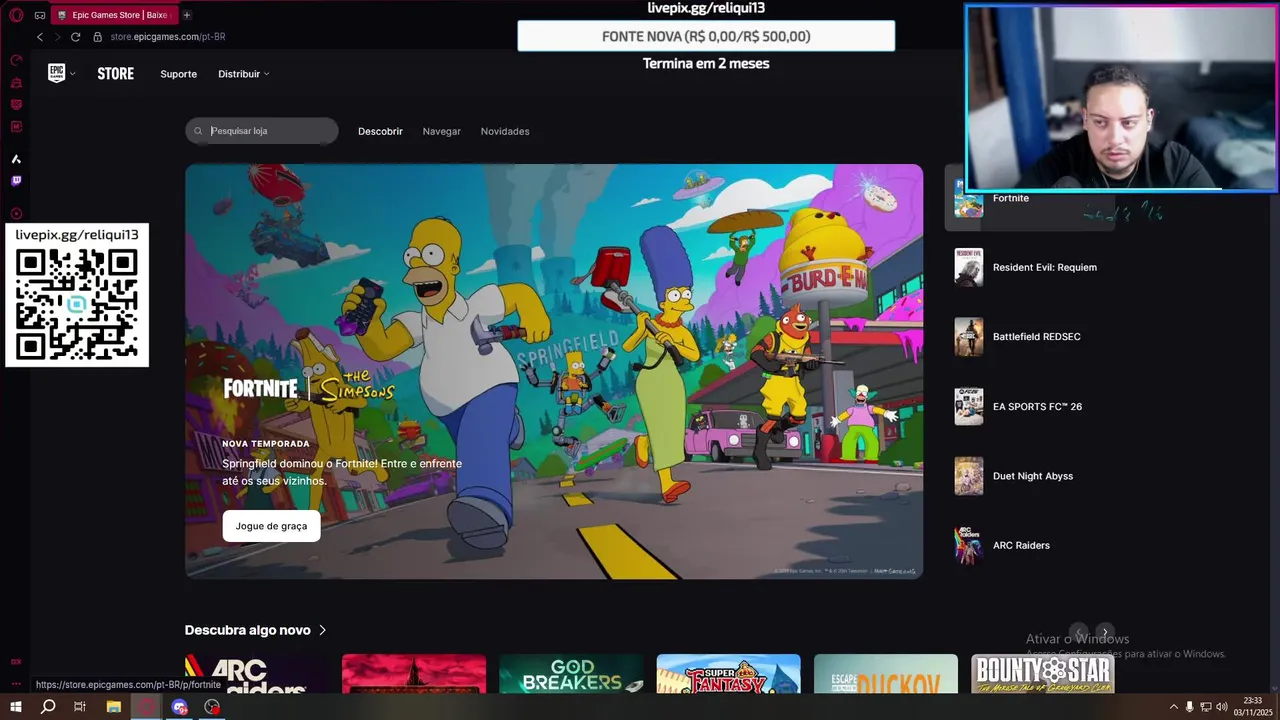Open Task View on the taskbar

pos(80,707)
